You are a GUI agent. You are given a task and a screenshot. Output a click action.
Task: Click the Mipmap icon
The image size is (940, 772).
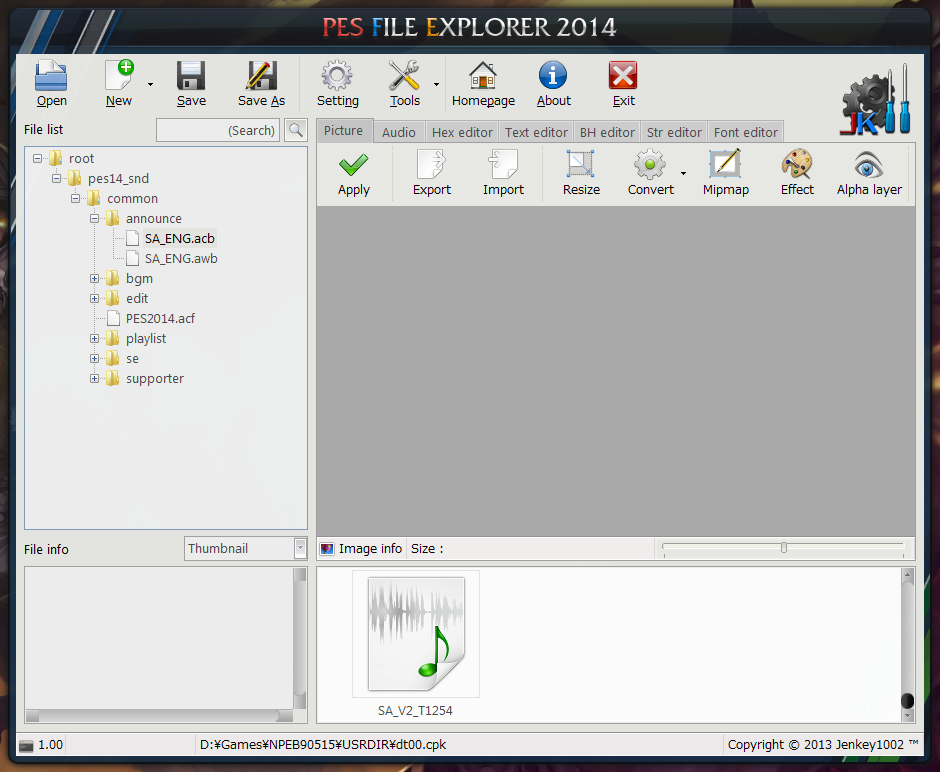[725, 172]
